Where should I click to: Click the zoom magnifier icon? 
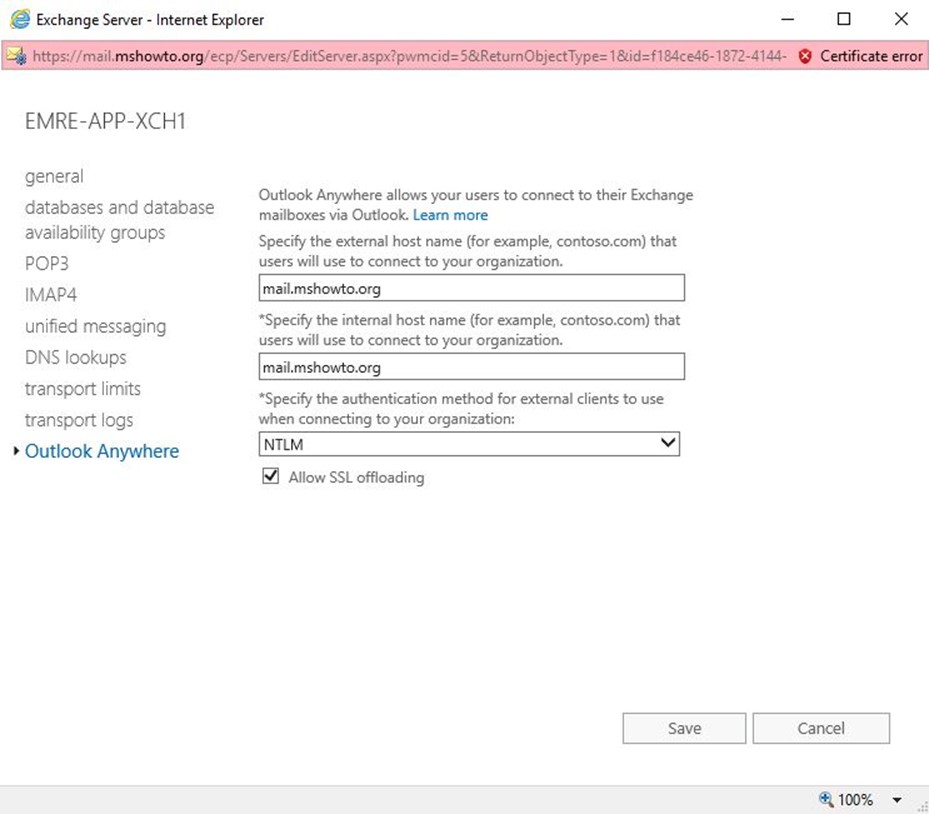point(826,799)
